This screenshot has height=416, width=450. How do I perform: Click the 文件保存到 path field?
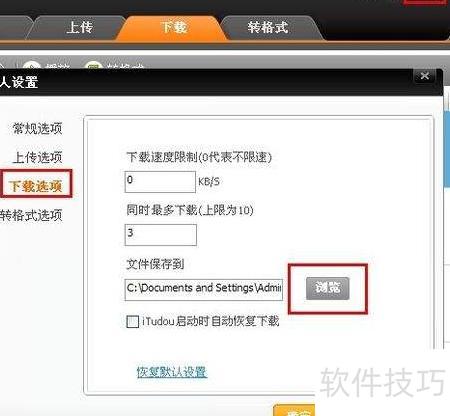[x=204, y=289]
